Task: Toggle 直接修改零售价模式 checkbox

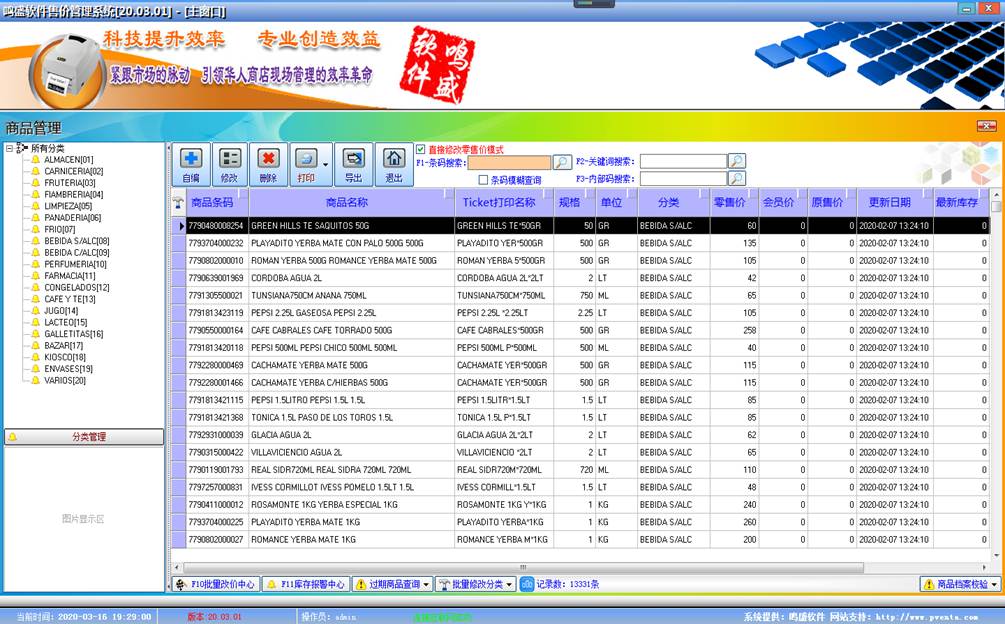Action: (x=421, y=149)
